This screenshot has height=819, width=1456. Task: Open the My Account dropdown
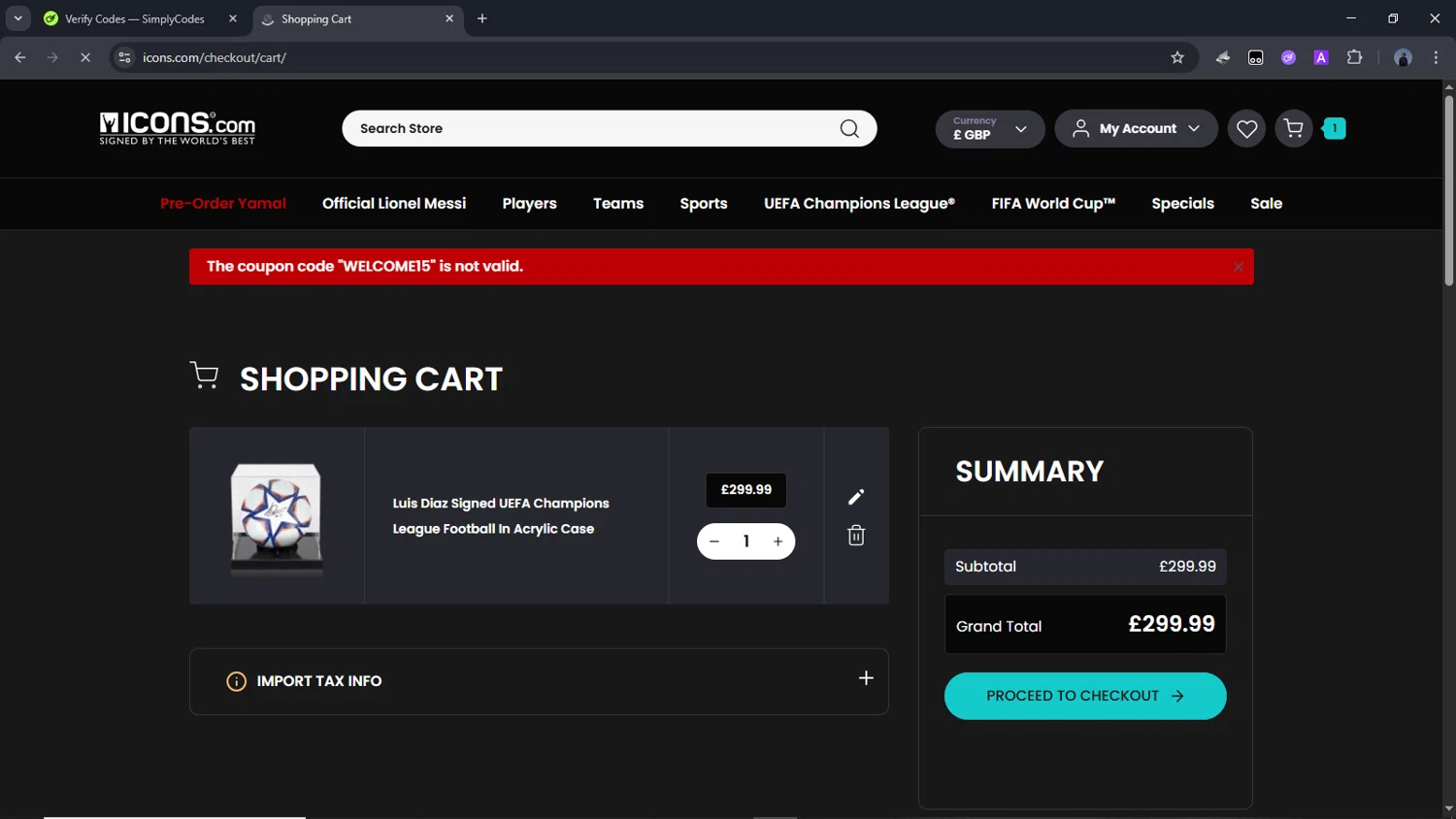pyautogui.click(x=1136, y=128)
